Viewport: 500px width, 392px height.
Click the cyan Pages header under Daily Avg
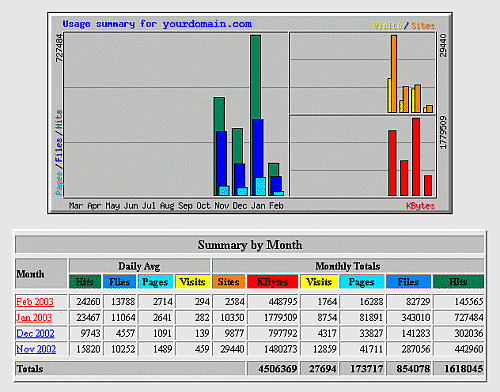pos(155,282)
